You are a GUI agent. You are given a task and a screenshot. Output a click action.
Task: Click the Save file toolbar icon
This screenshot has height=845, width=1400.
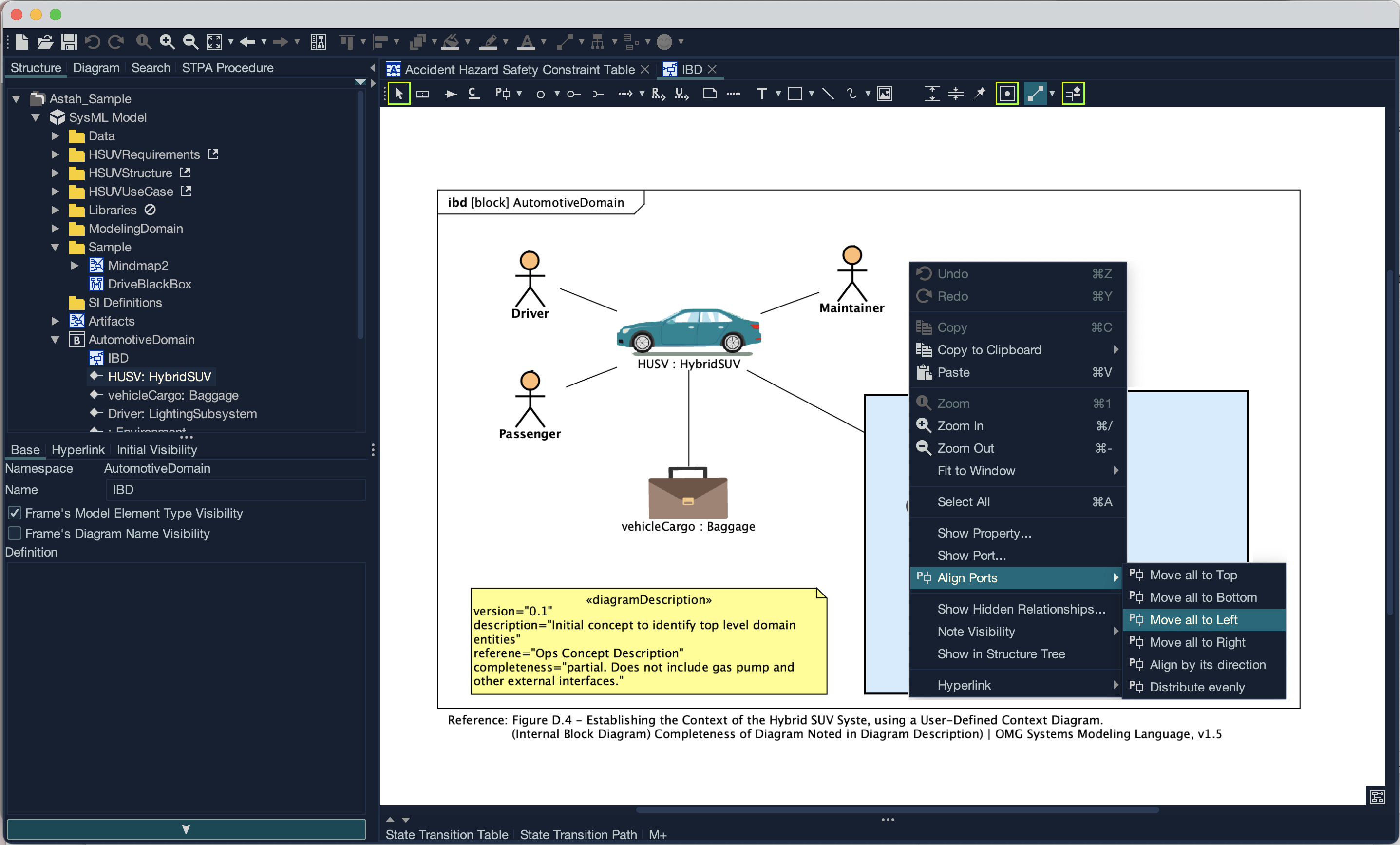pos(69,41)
